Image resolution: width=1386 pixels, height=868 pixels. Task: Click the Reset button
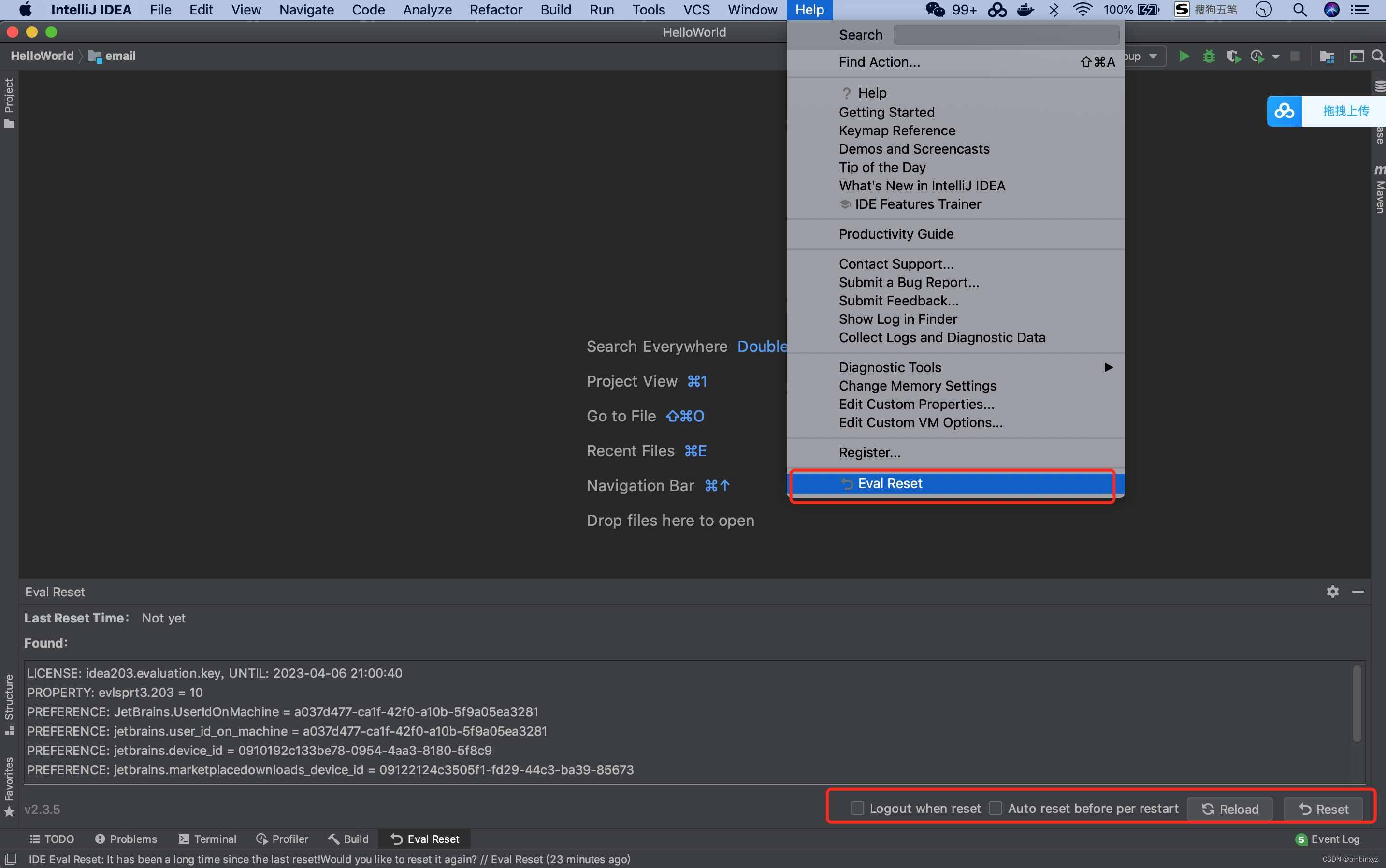[1324, 809]
